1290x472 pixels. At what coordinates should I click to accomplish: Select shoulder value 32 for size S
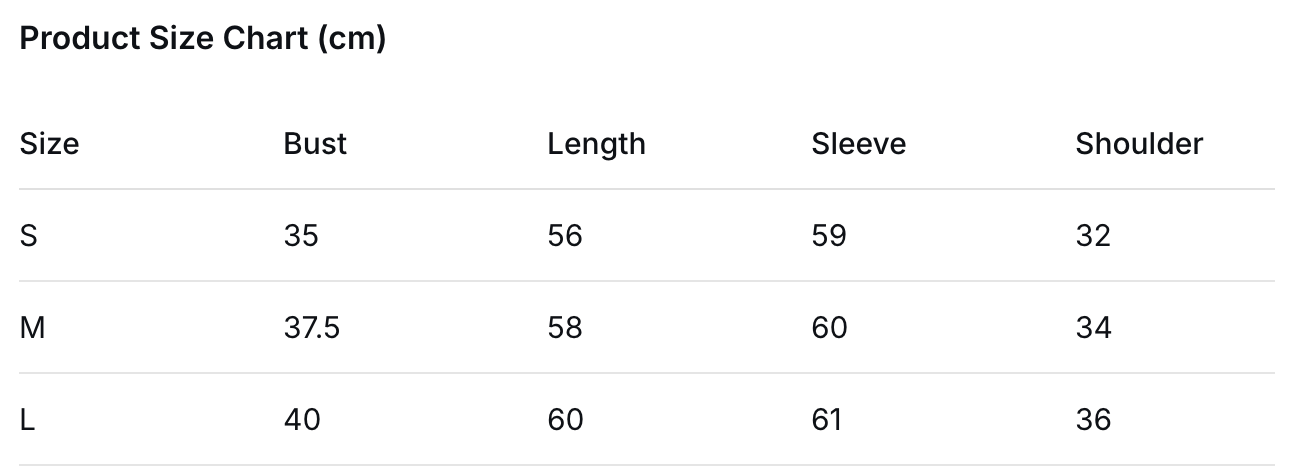coord(1093,236)
